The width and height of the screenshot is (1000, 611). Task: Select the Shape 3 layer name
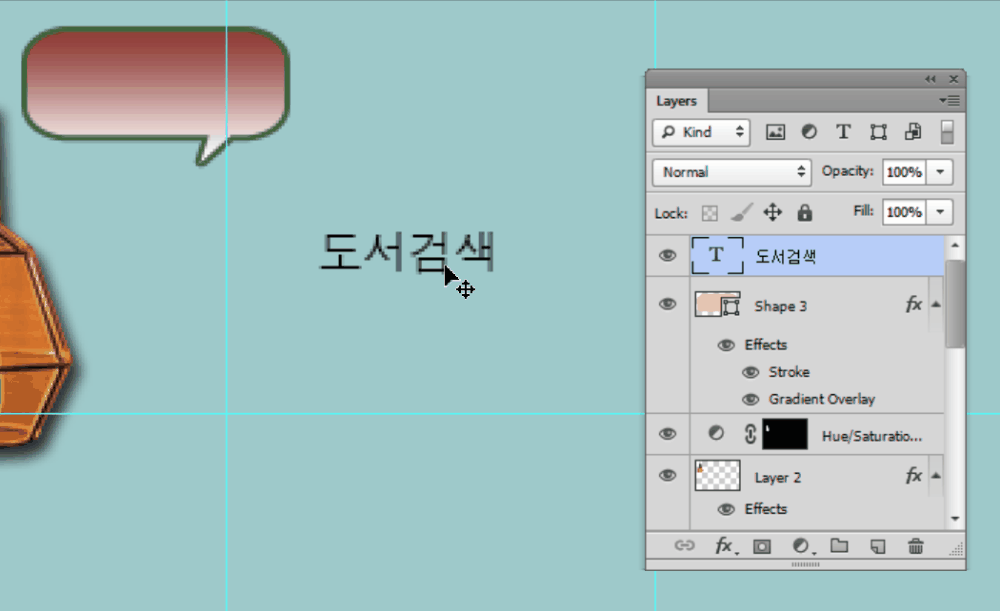[781, 306]
